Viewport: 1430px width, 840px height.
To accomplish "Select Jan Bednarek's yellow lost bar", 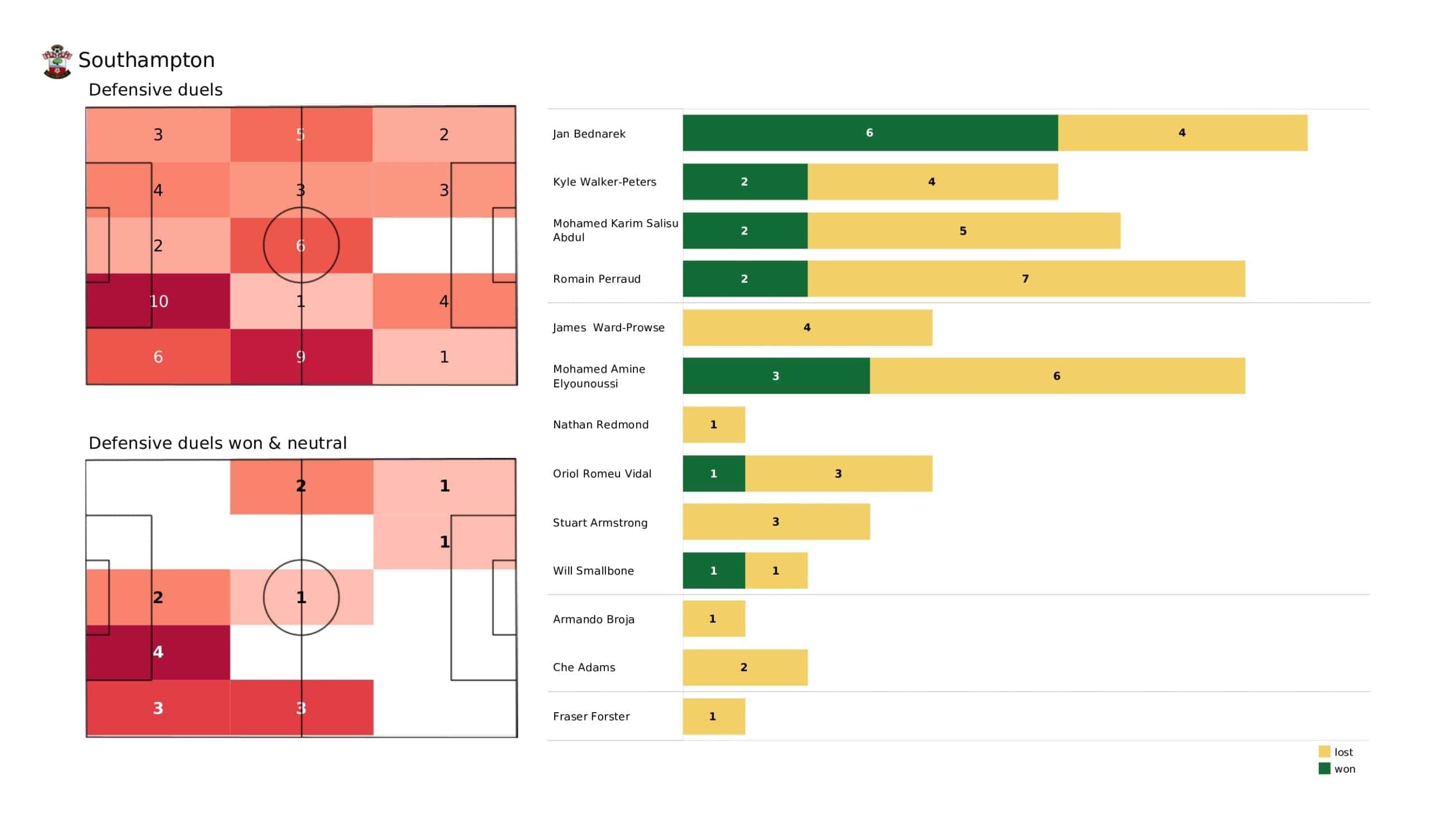I will [1182, 133].
